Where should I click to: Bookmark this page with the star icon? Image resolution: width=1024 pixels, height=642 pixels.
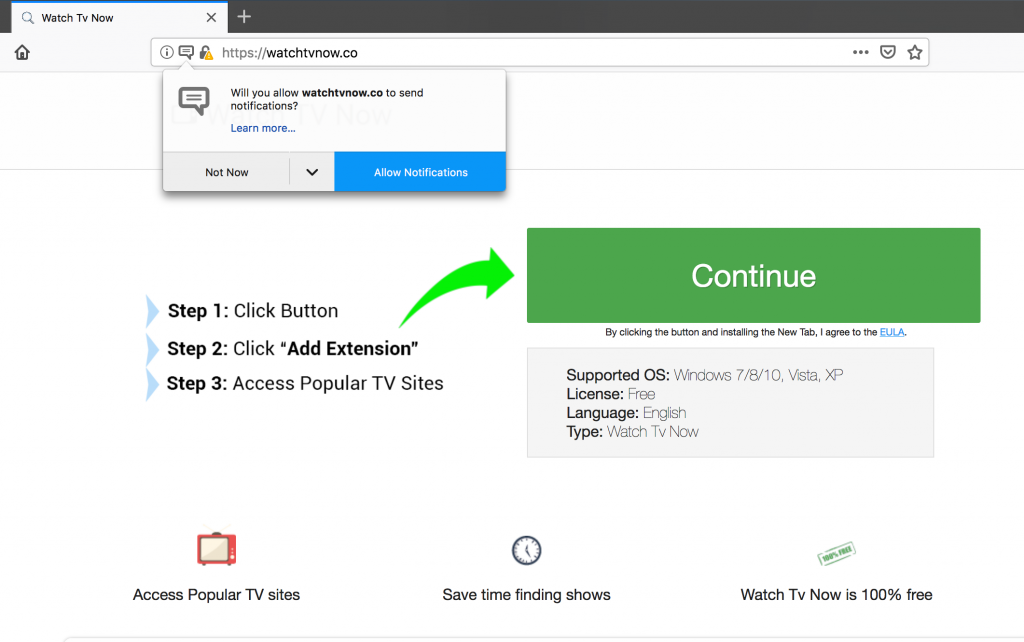click(915, 52)
